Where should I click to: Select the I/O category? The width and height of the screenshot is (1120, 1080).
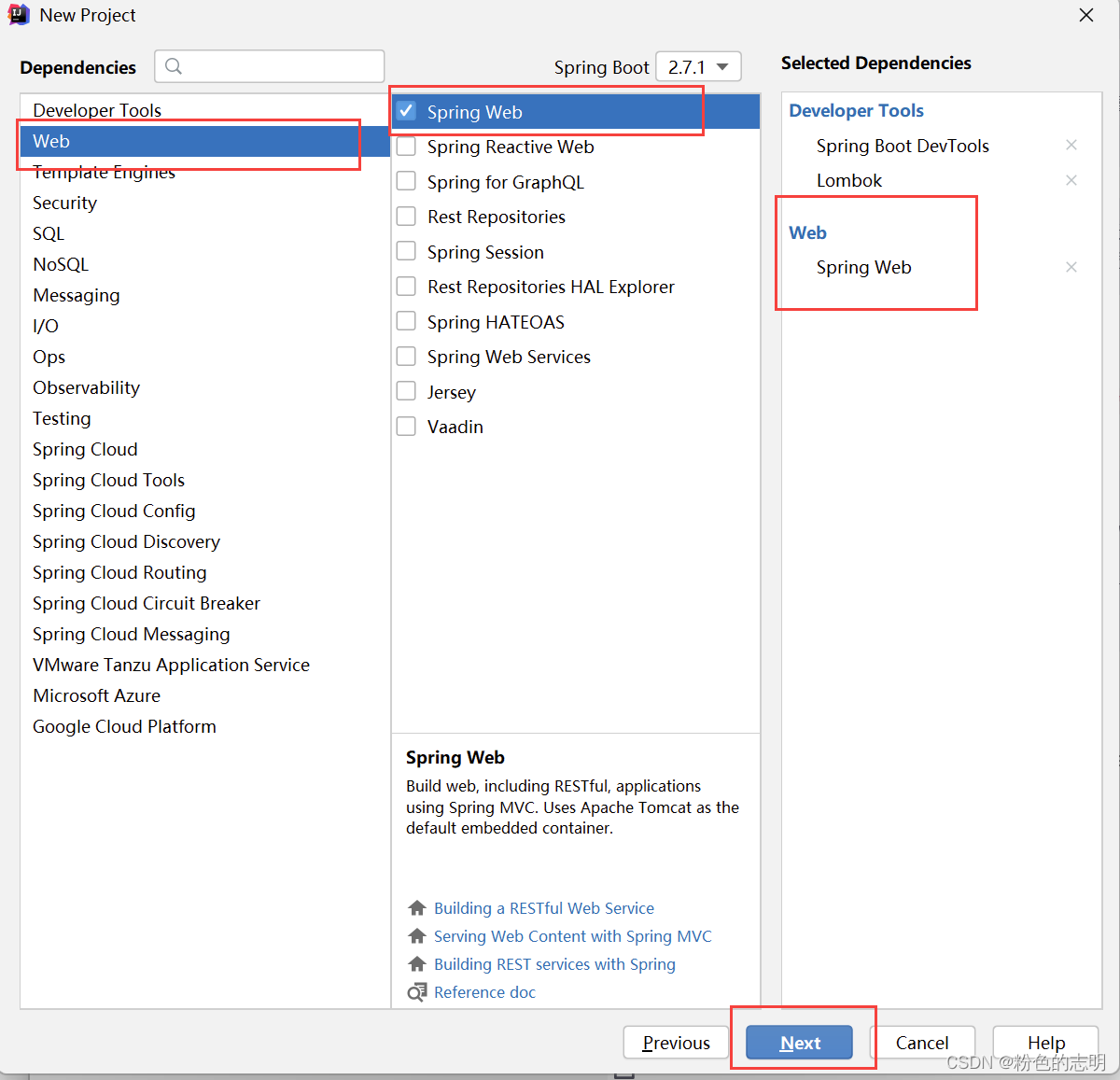[x=205, y=326]
